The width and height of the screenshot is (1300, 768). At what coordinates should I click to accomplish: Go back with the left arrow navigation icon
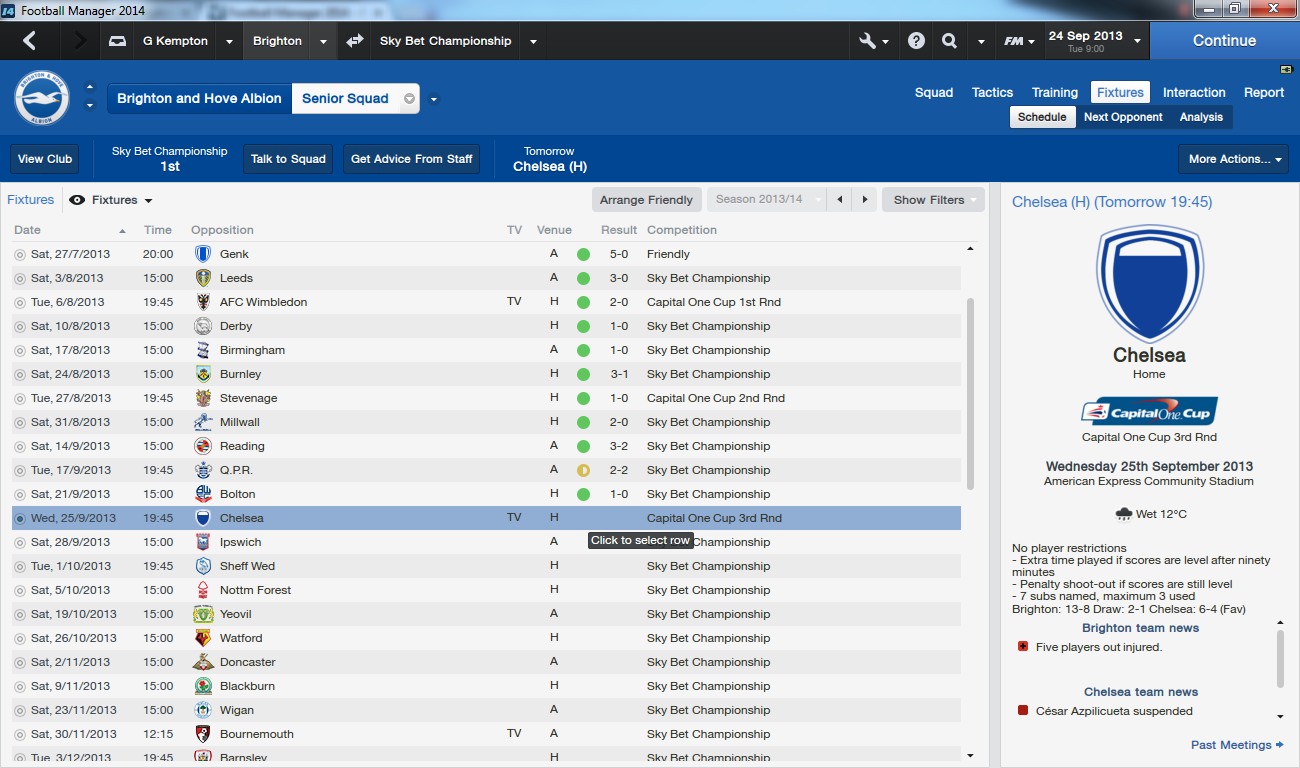(x=29, y=41)
